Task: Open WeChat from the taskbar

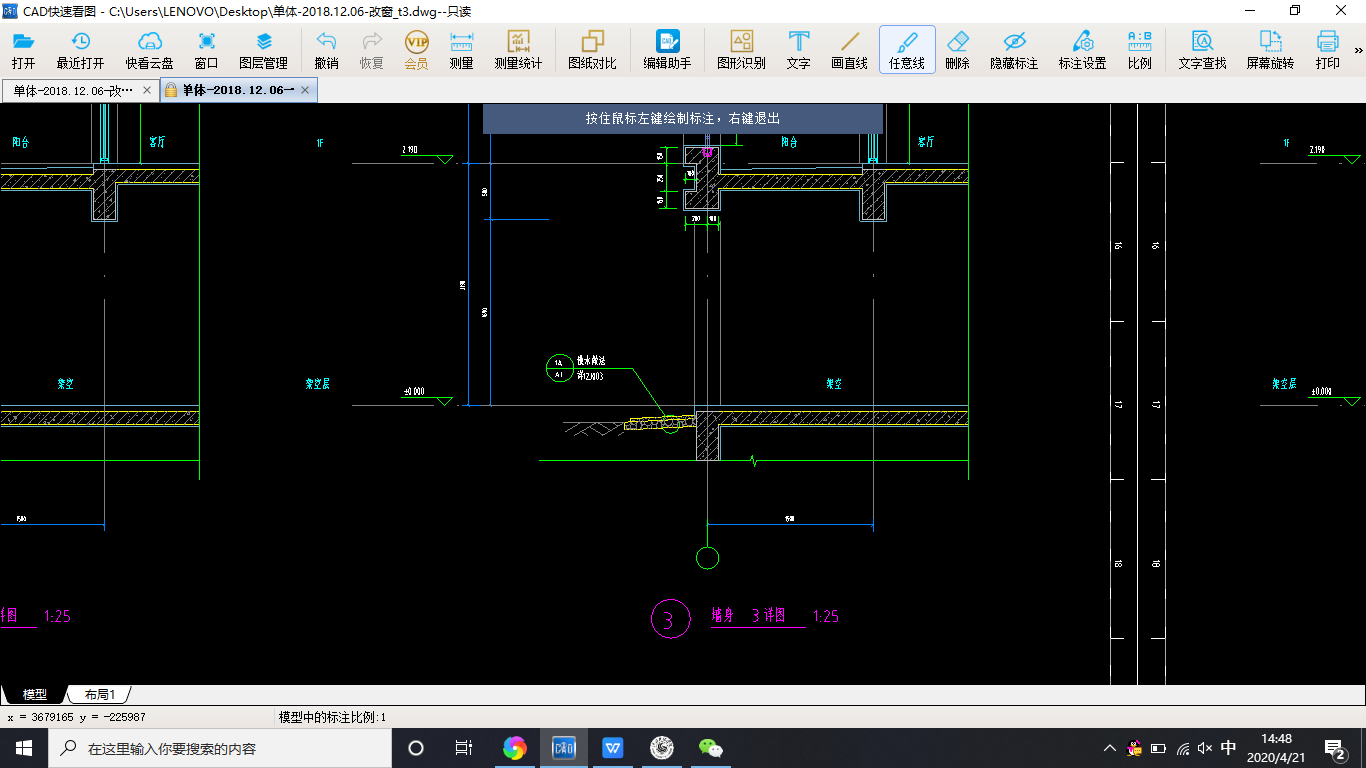Action: (710, 747)
